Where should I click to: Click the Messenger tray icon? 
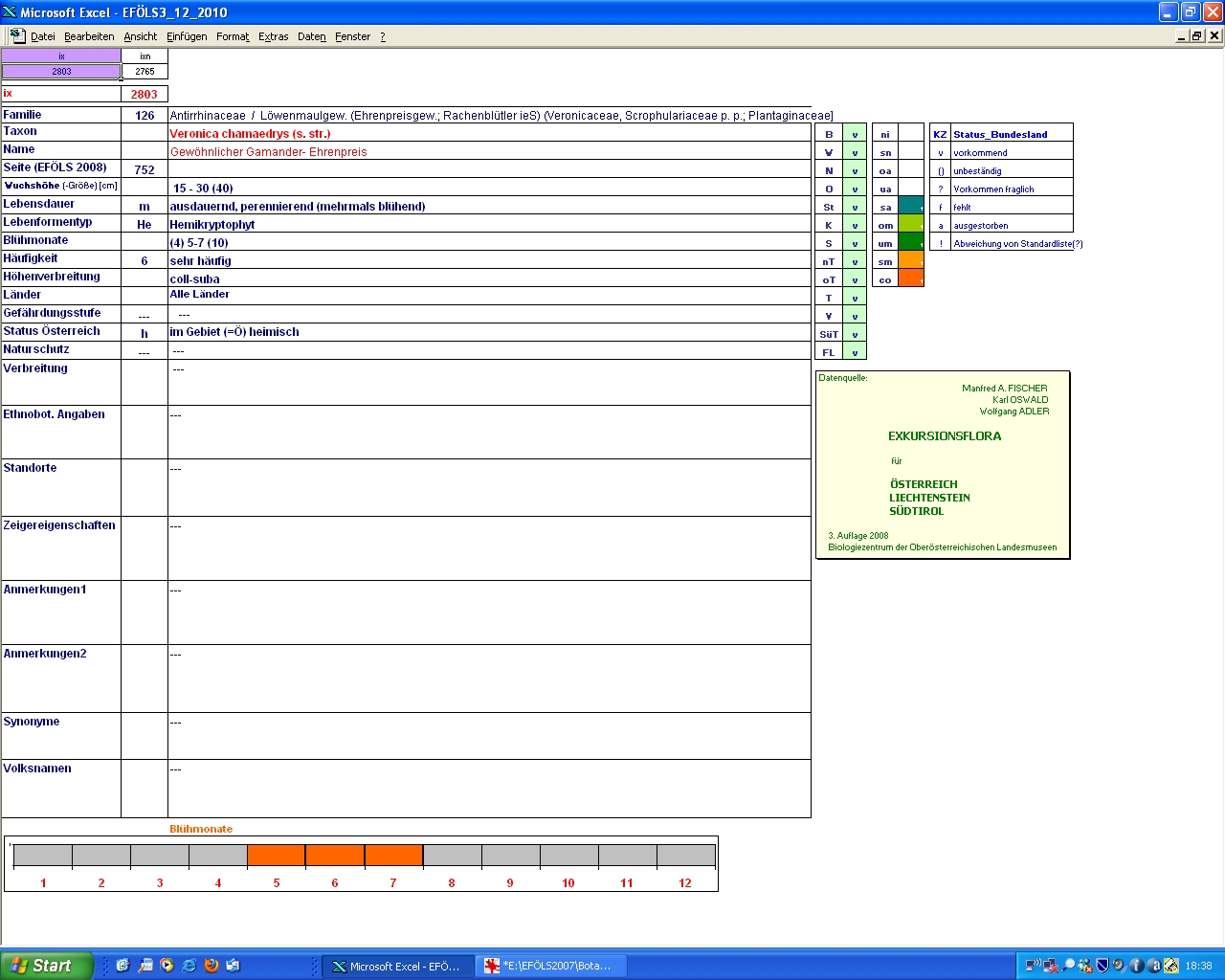click(x=1085, y=966)
